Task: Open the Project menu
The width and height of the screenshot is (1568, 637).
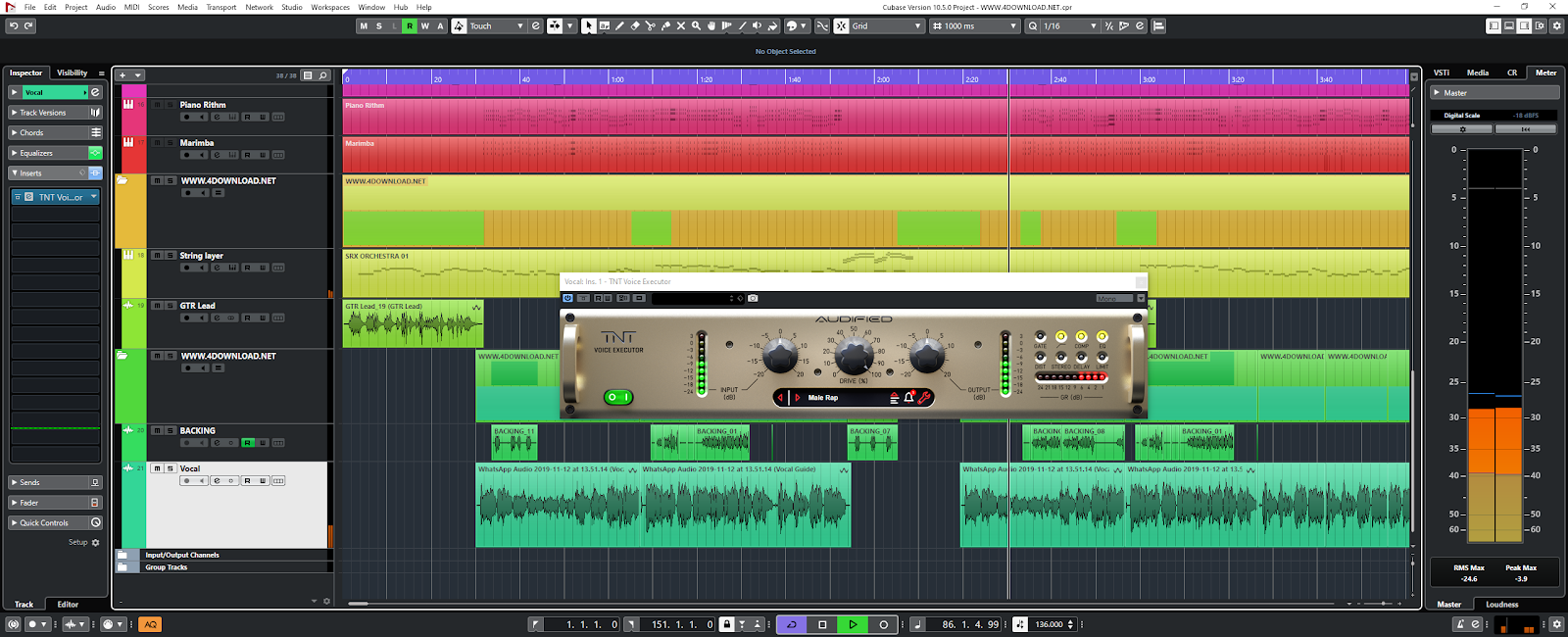Action: [75, 7]
